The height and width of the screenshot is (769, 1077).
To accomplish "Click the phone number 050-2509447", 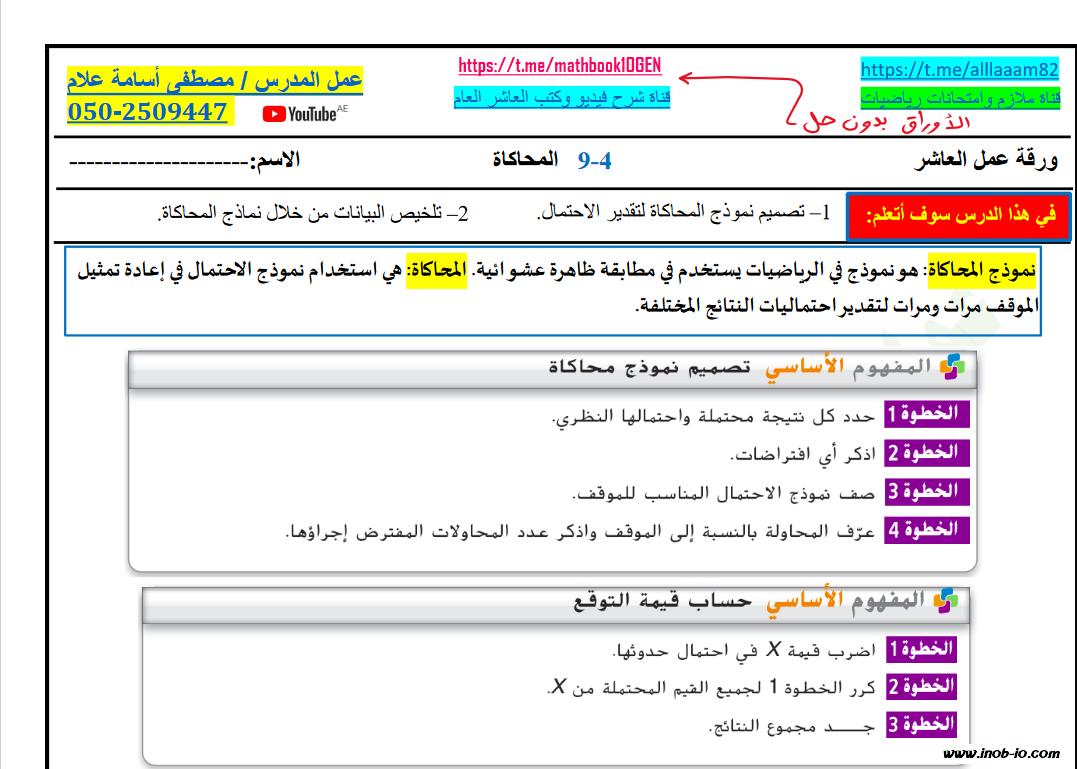I will pos(148,111).
